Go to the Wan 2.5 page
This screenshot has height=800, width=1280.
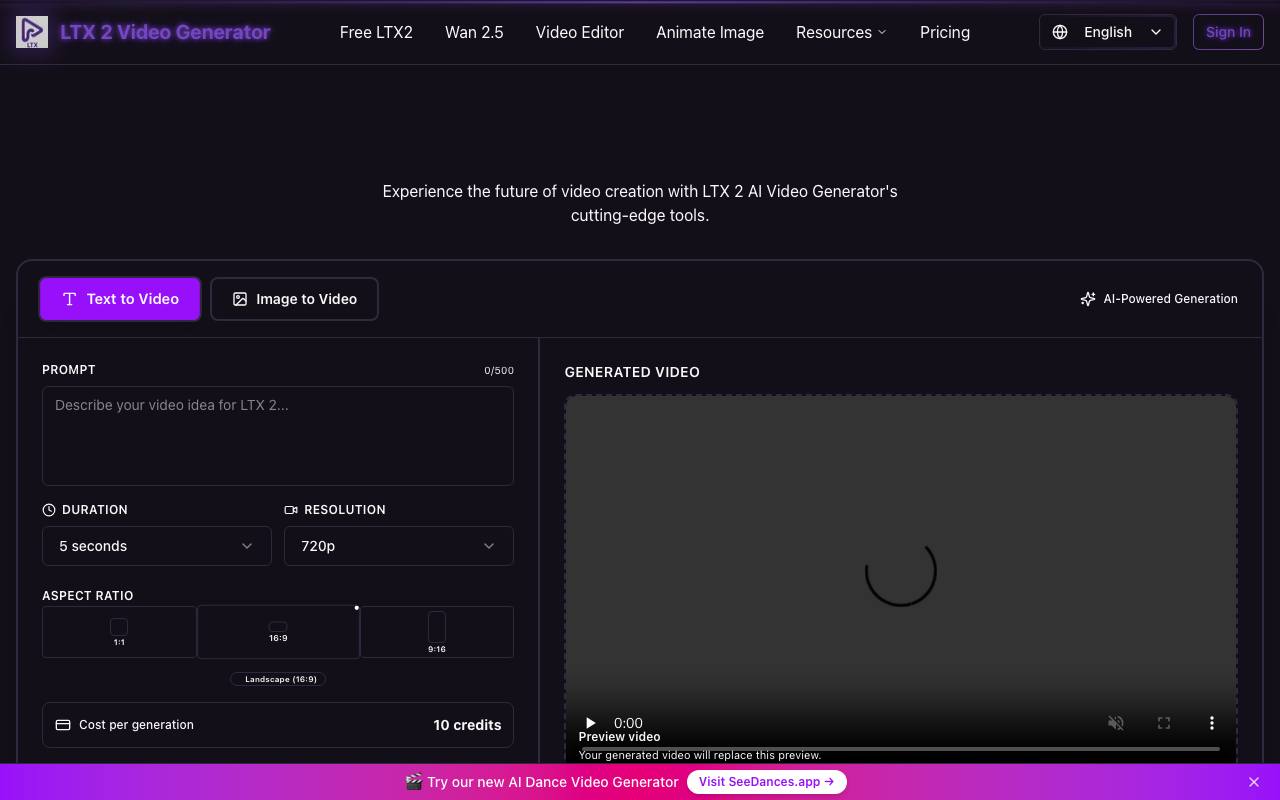tap(474, 32)
